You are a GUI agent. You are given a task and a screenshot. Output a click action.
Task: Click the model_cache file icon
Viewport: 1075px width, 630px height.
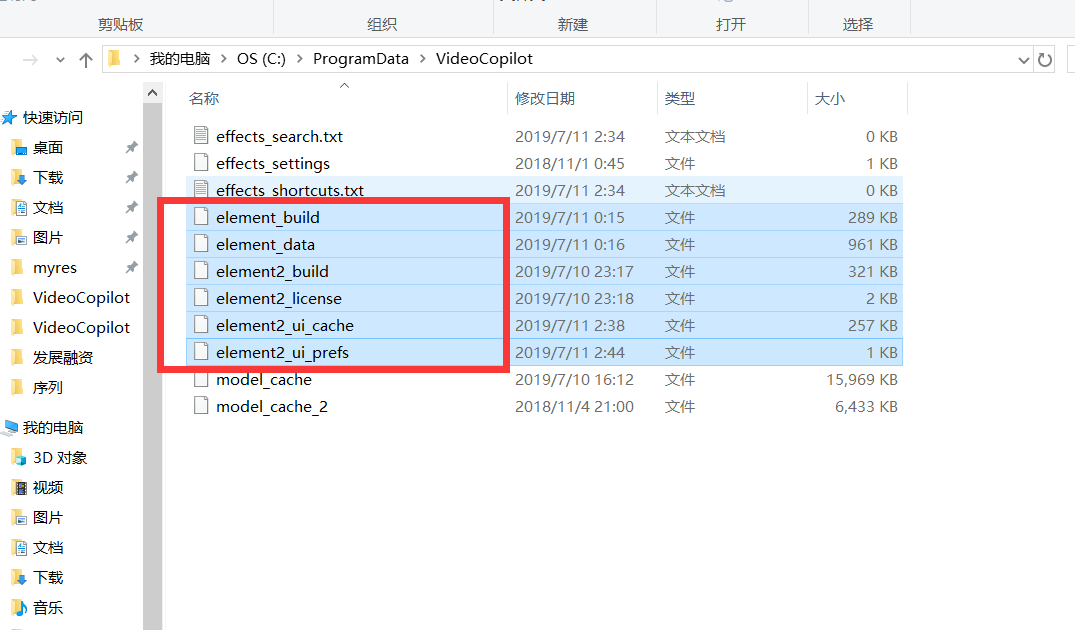[x=201, y=380]
